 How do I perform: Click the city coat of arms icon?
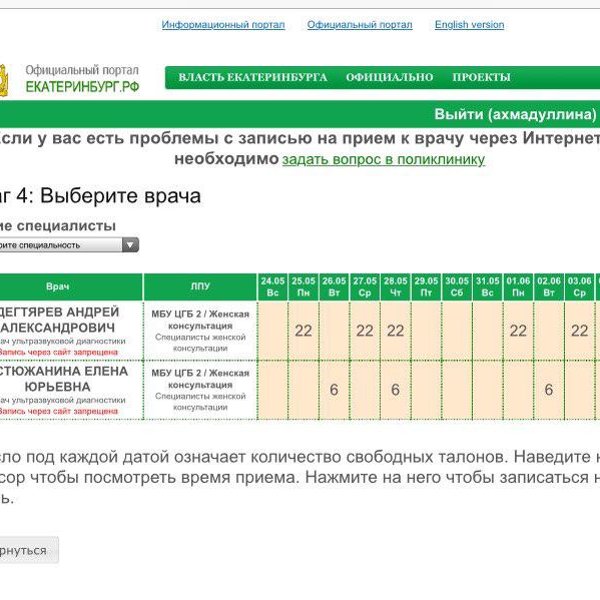pos(3,80)
